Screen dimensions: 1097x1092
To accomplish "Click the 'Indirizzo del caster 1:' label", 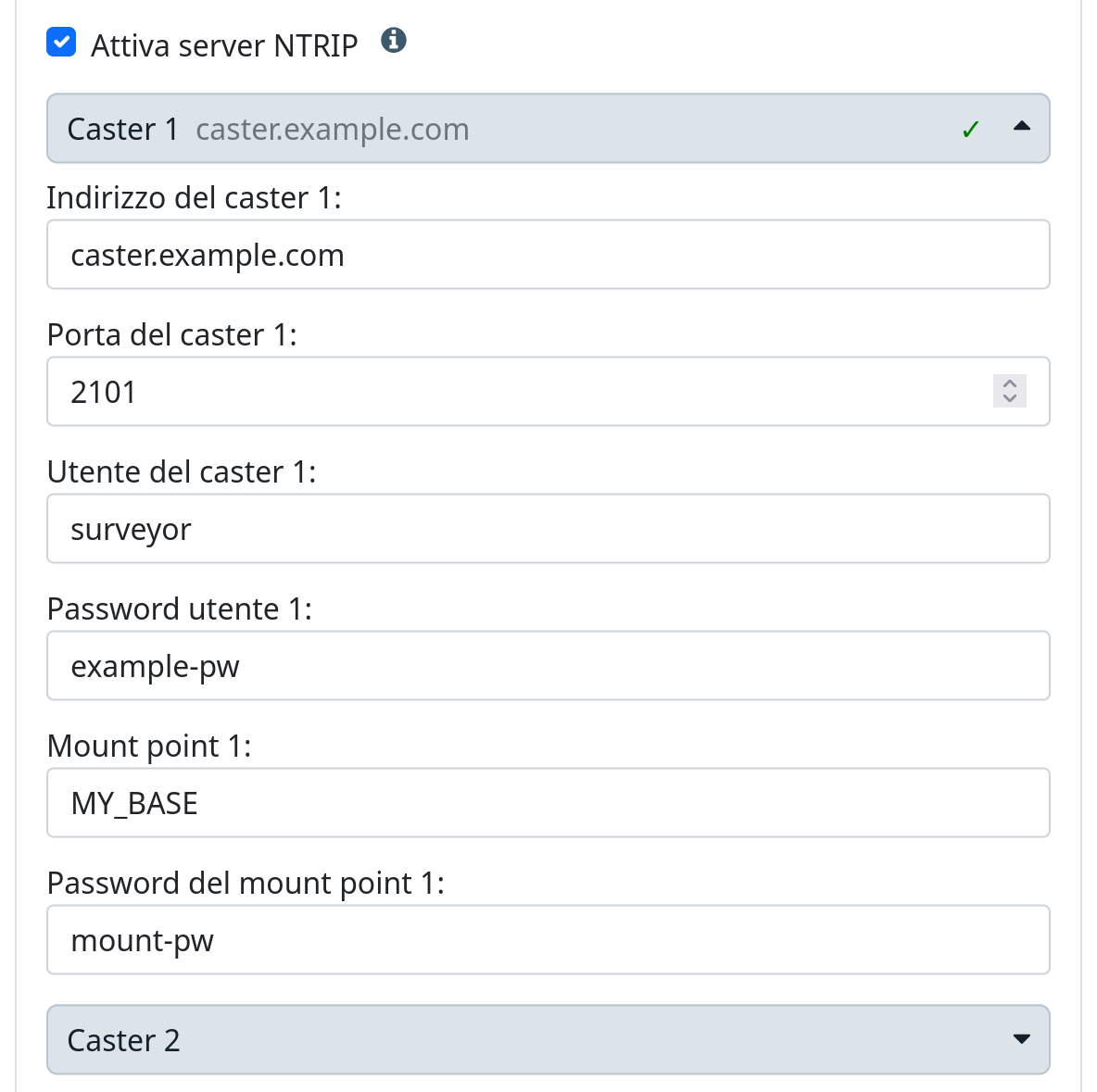I will [194, 198].
